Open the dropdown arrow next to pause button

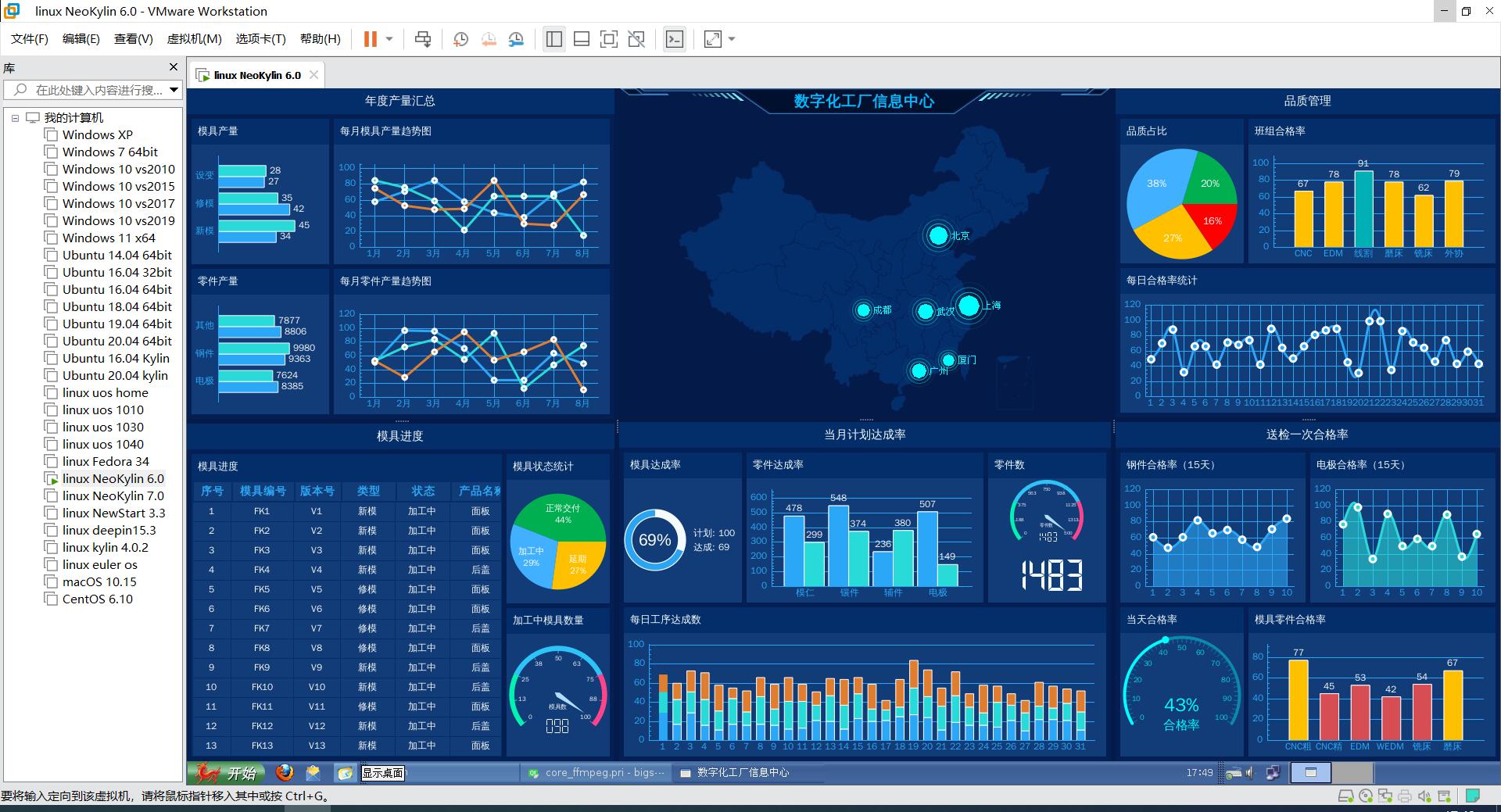point(389,39)
